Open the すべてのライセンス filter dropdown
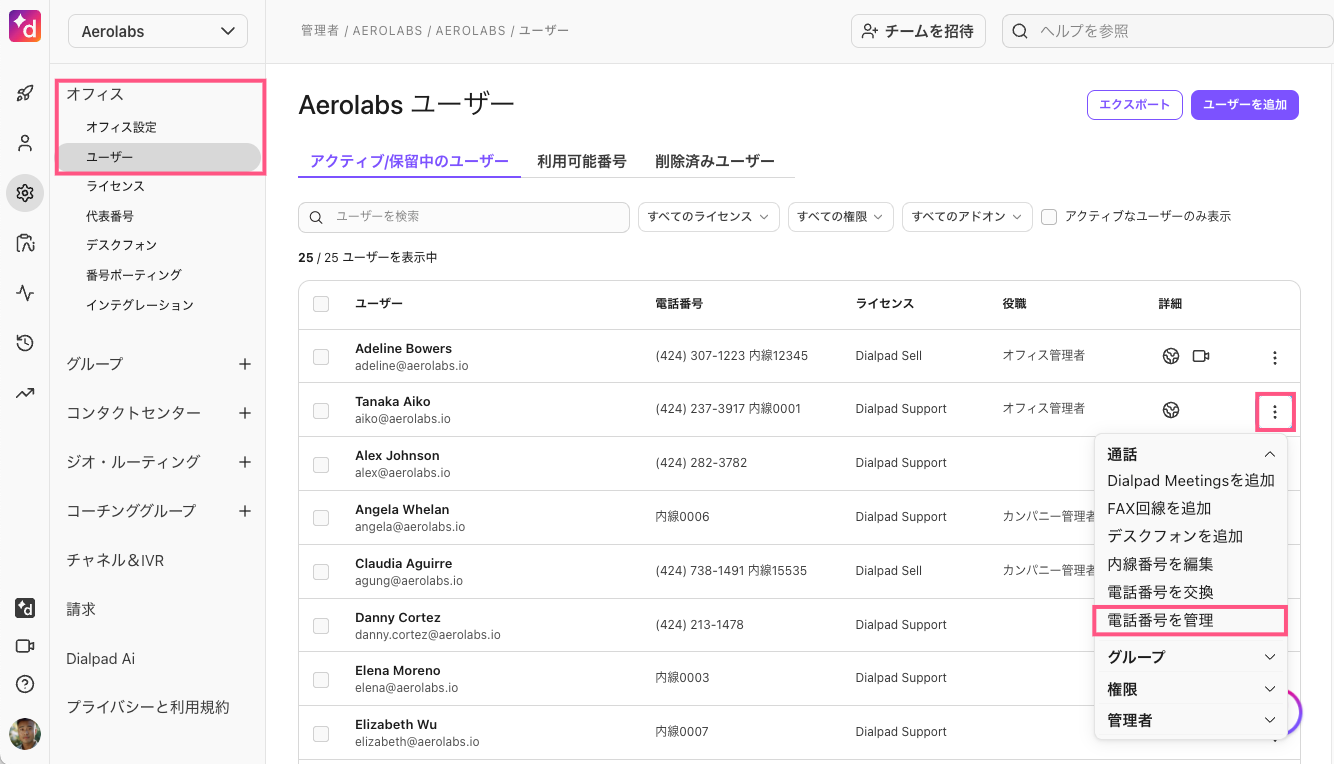 tap(709, 217)
